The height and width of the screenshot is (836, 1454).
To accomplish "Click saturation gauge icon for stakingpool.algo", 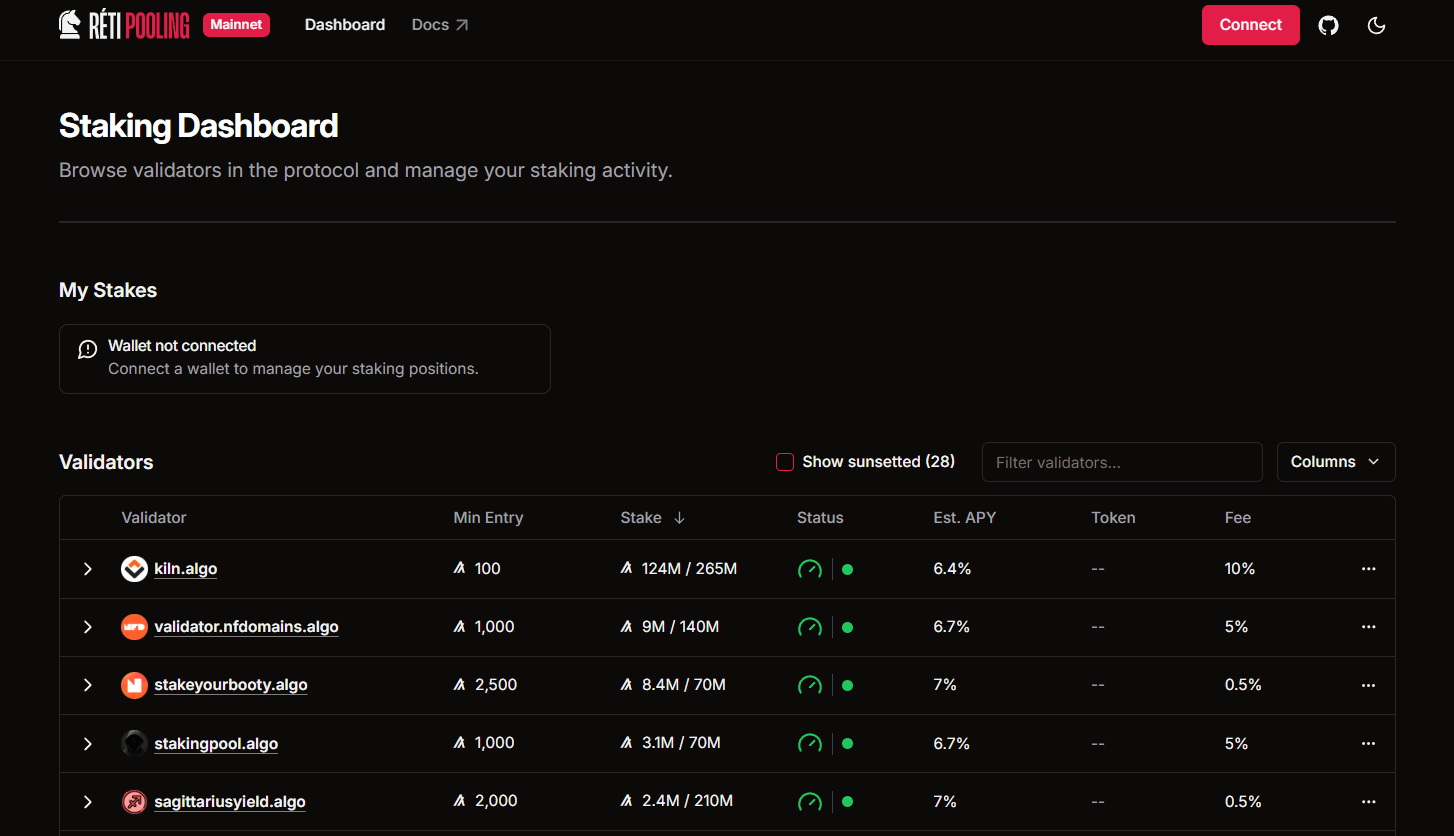I will click(810, 743).
